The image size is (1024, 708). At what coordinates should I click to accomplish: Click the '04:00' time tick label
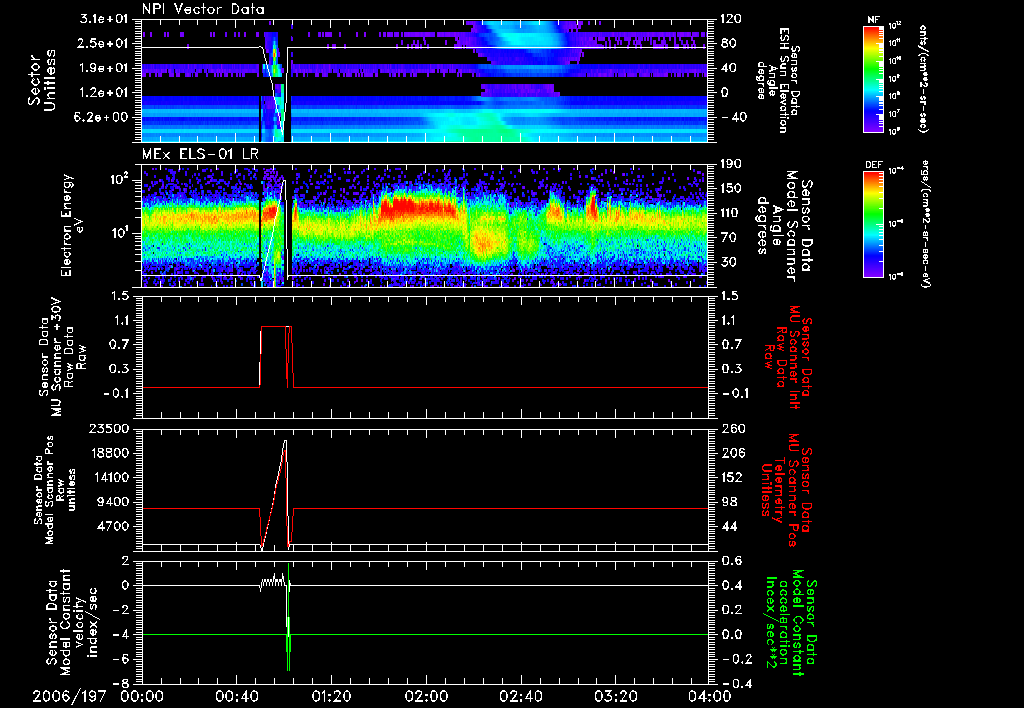coord(710,697)
